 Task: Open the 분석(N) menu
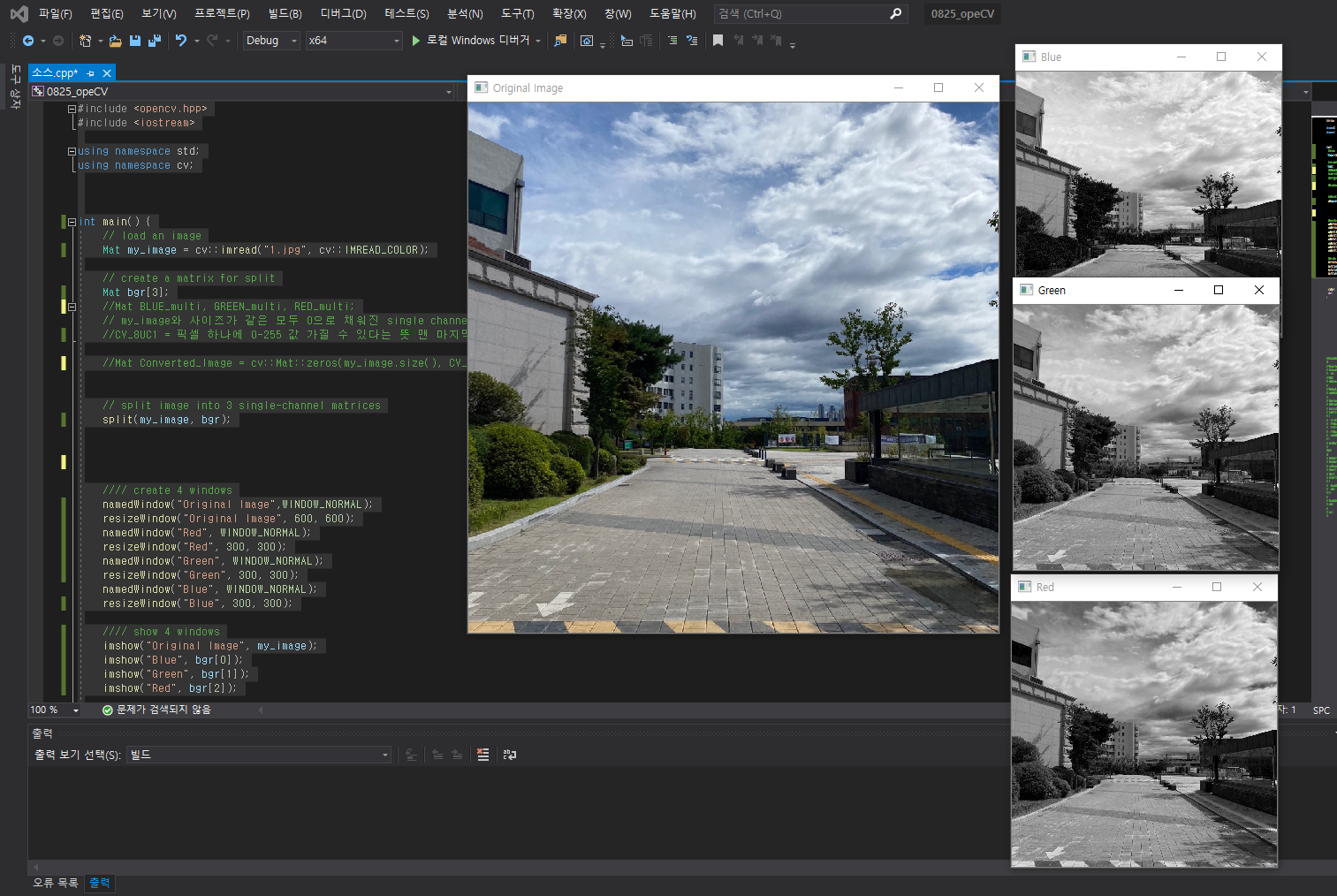point(465,13)
